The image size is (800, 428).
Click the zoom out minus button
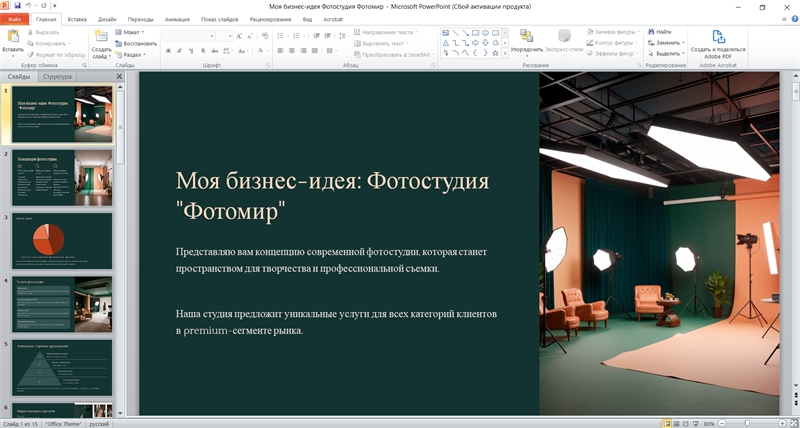point(721,424)
